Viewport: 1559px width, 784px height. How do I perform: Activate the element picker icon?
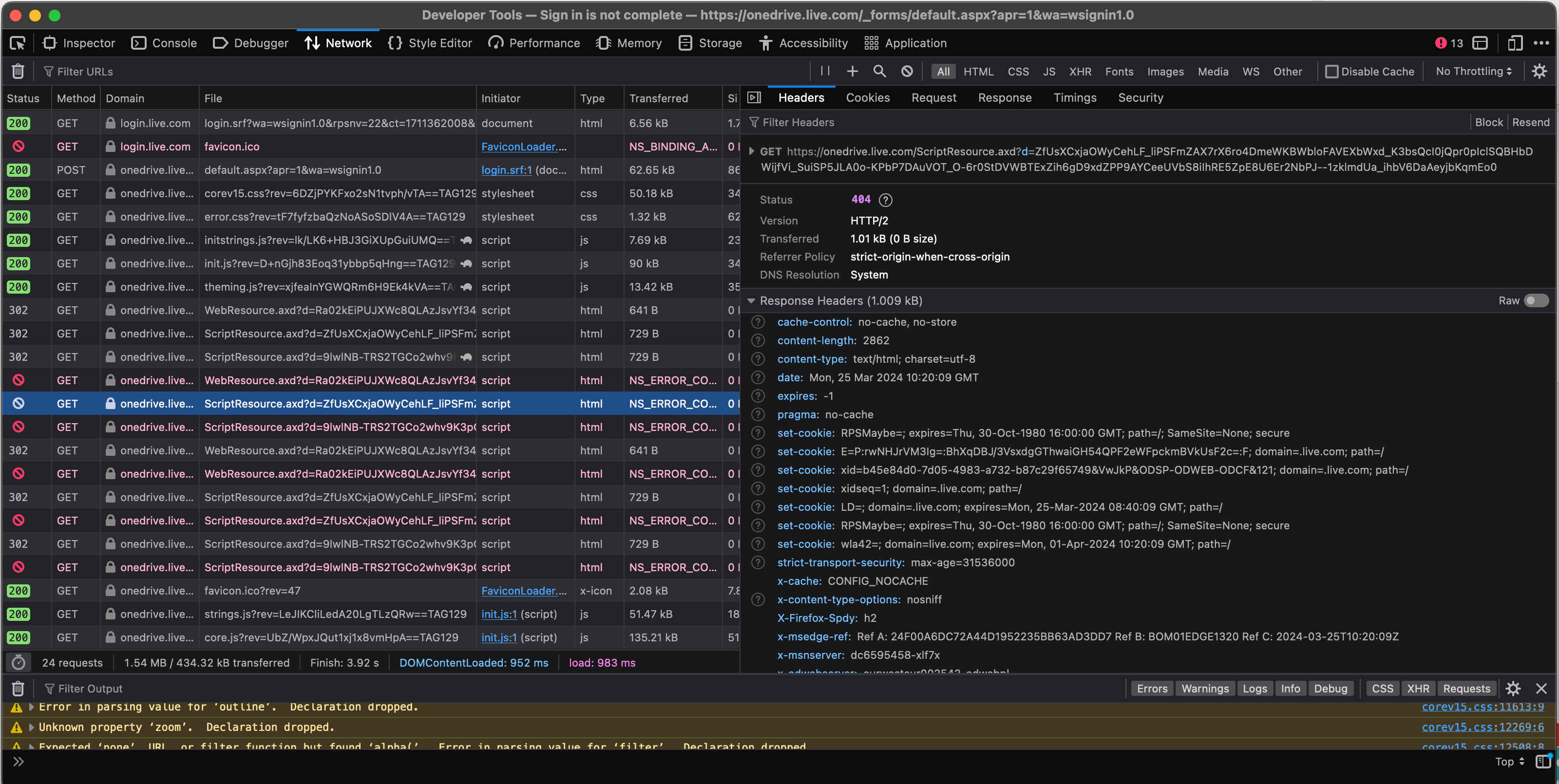coord(18,43)
